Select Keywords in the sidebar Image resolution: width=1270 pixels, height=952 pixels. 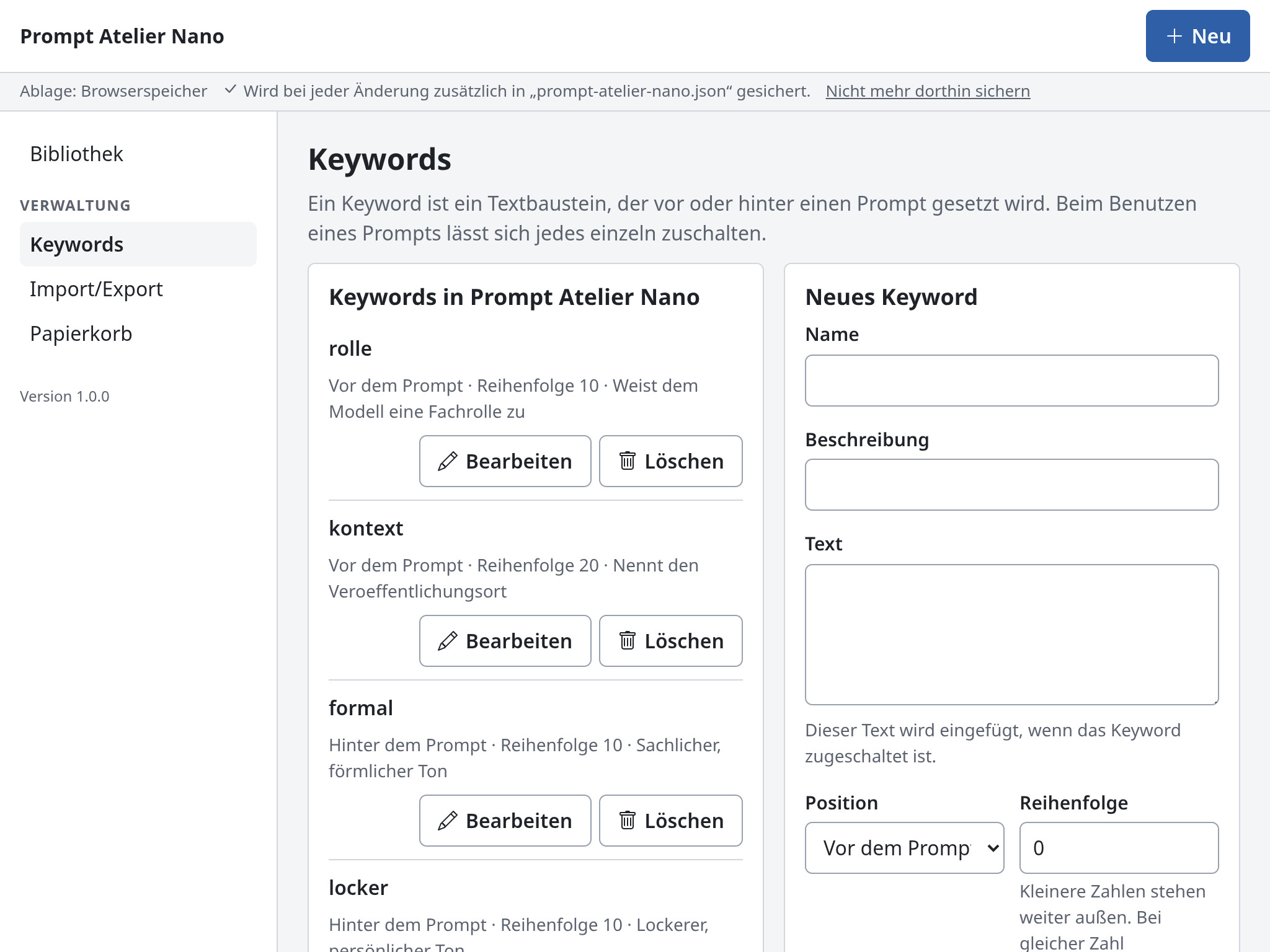tap(138, 244)
